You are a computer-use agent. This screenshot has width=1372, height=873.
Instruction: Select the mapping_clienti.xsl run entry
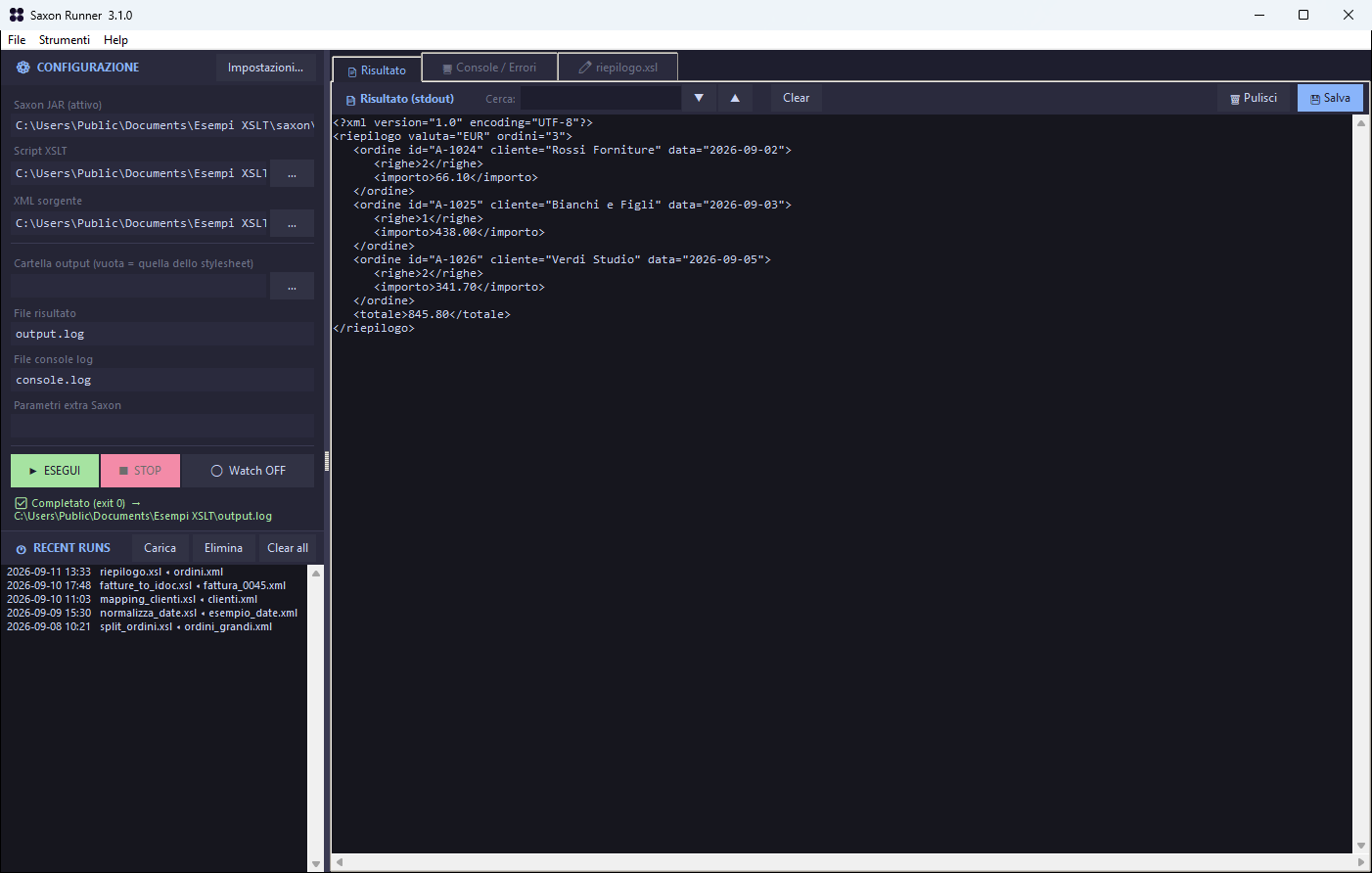(x=155, y=599)
